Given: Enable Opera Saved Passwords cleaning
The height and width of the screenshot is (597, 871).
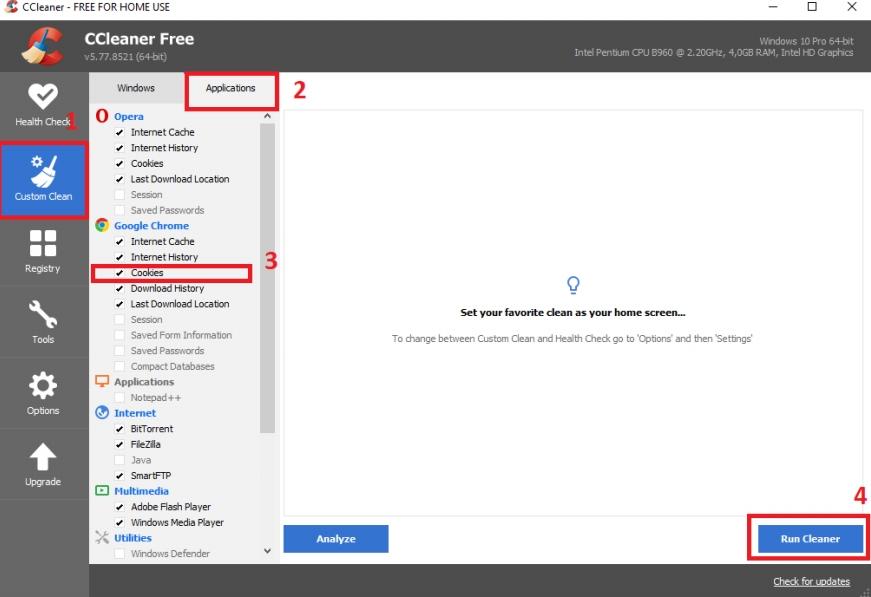Looking at the screenshot, I should click(119, 210).
